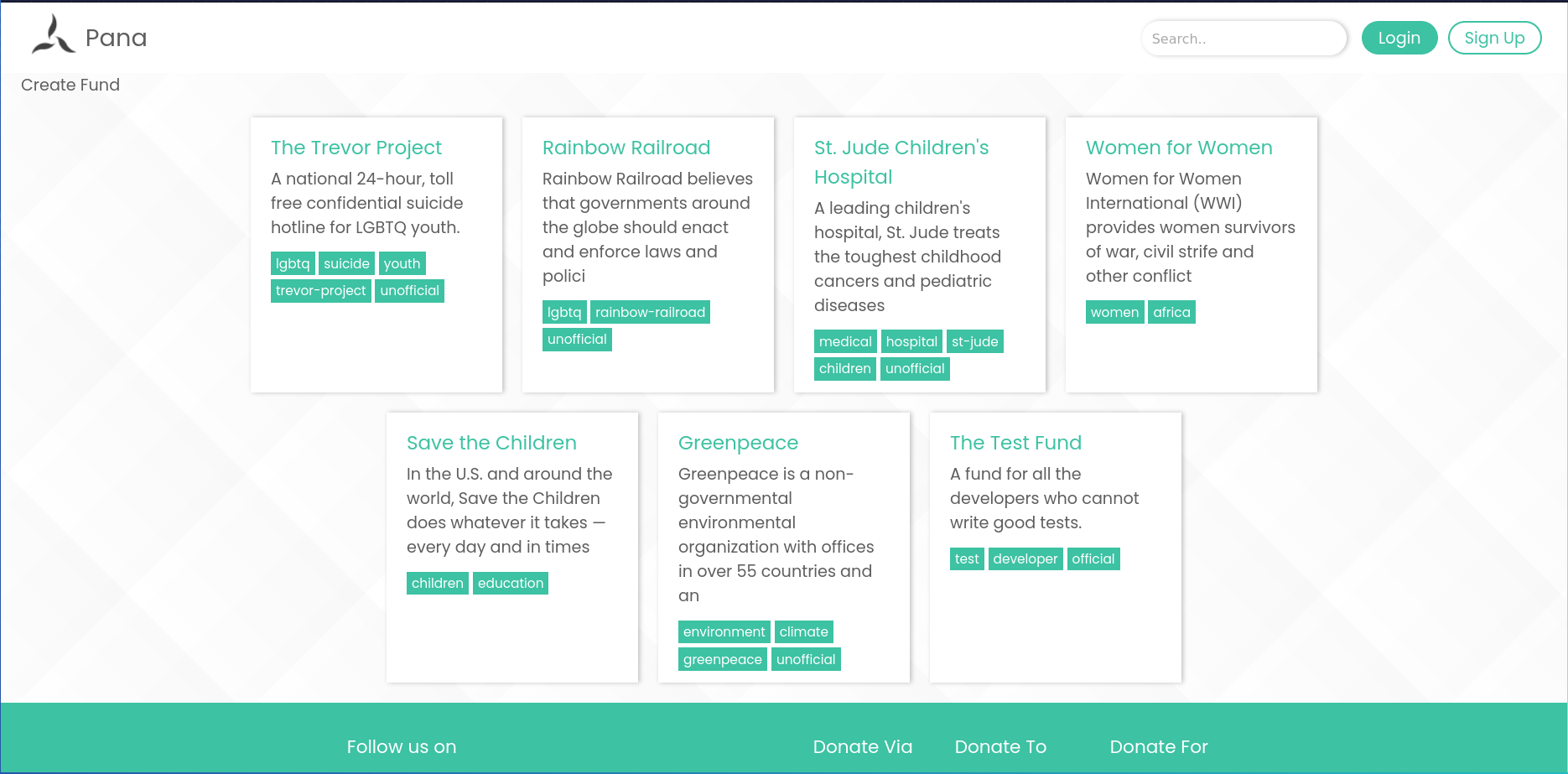
Task: Select lgbtq tag on Rainbow Railroad card
Action: click(564, 312)
